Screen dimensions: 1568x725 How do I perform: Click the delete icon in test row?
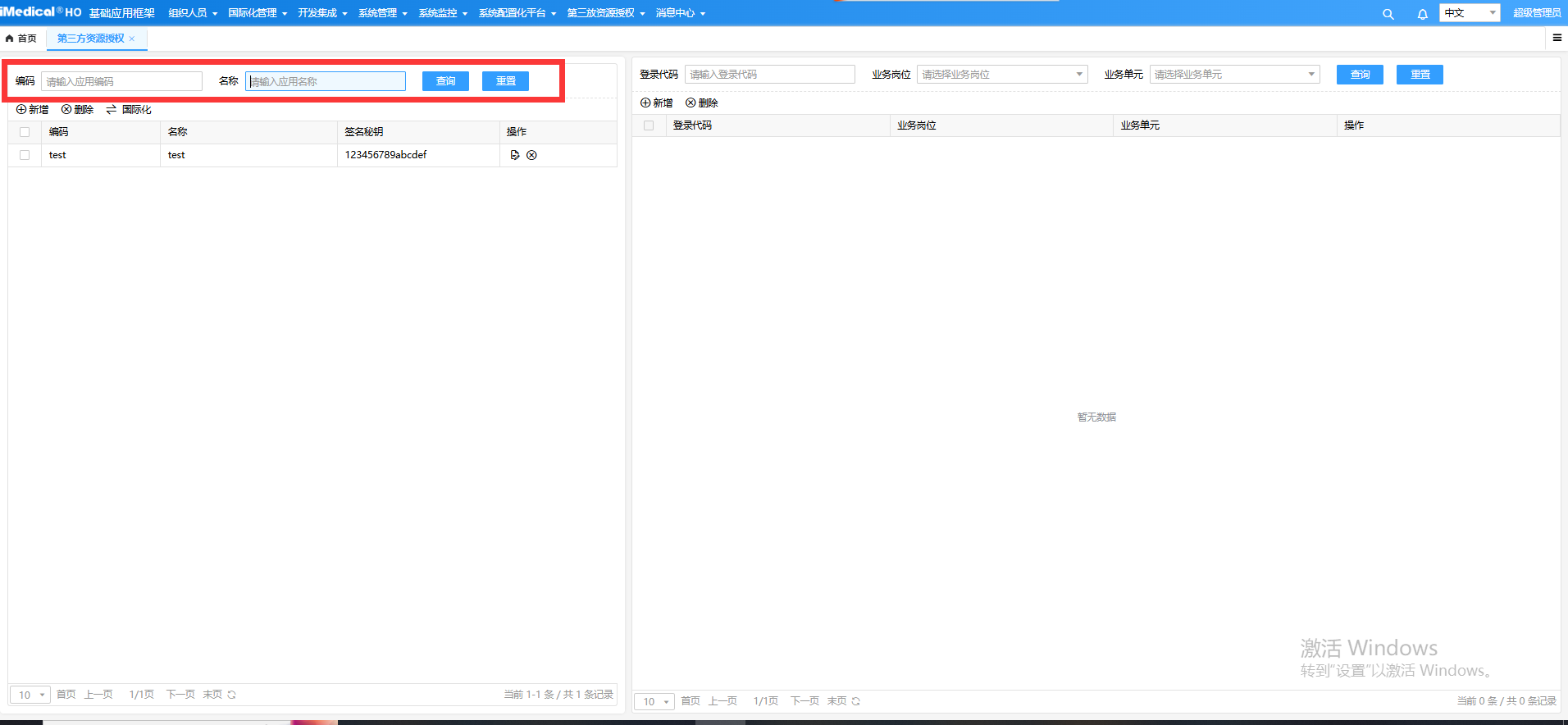pyautogui.click(x=531, y=155)
